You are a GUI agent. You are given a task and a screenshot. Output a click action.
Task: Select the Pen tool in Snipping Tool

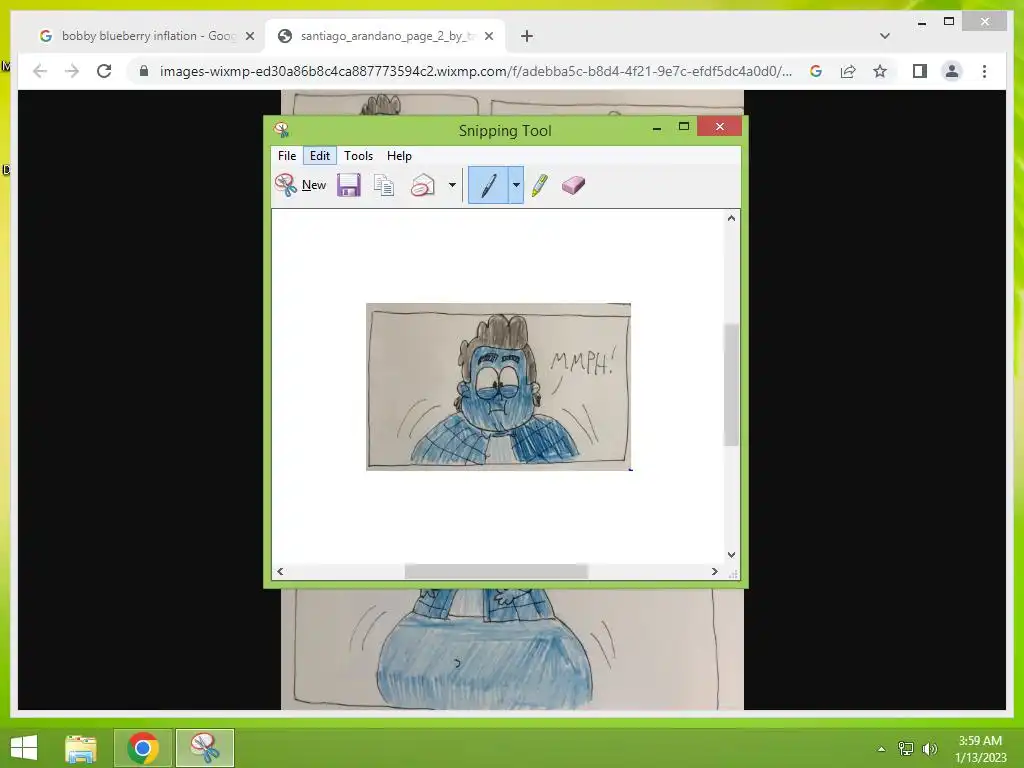488,185
